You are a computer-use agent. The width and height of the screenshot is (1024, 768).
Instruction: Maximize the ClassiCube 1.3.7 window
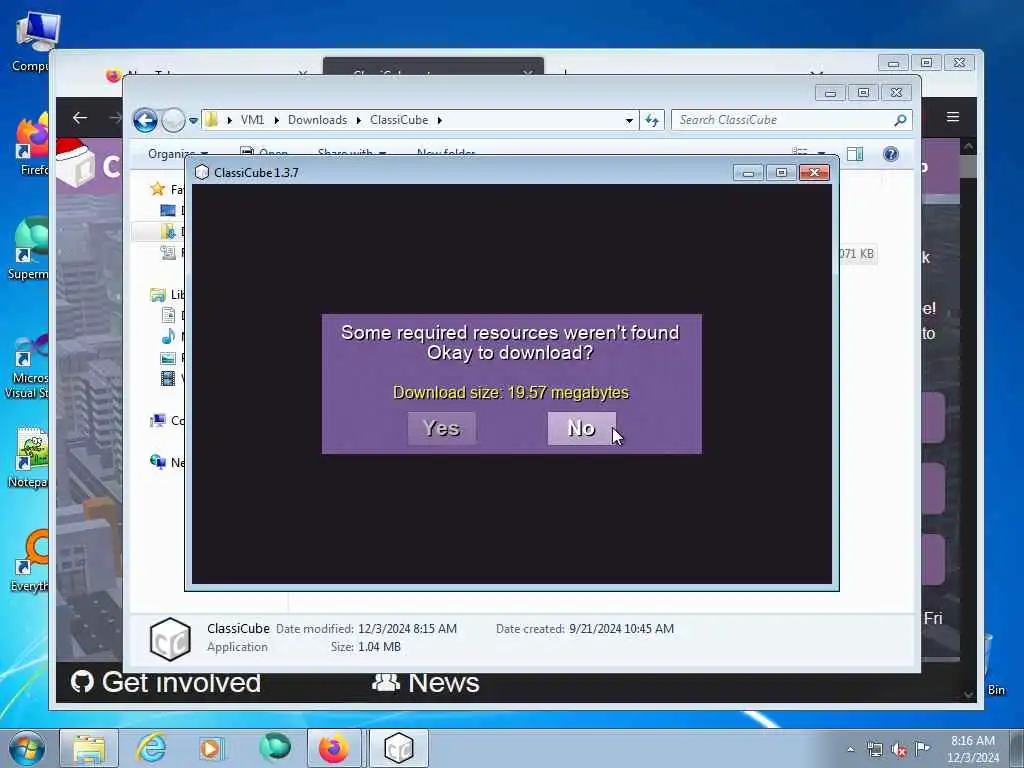pos(781,172)
